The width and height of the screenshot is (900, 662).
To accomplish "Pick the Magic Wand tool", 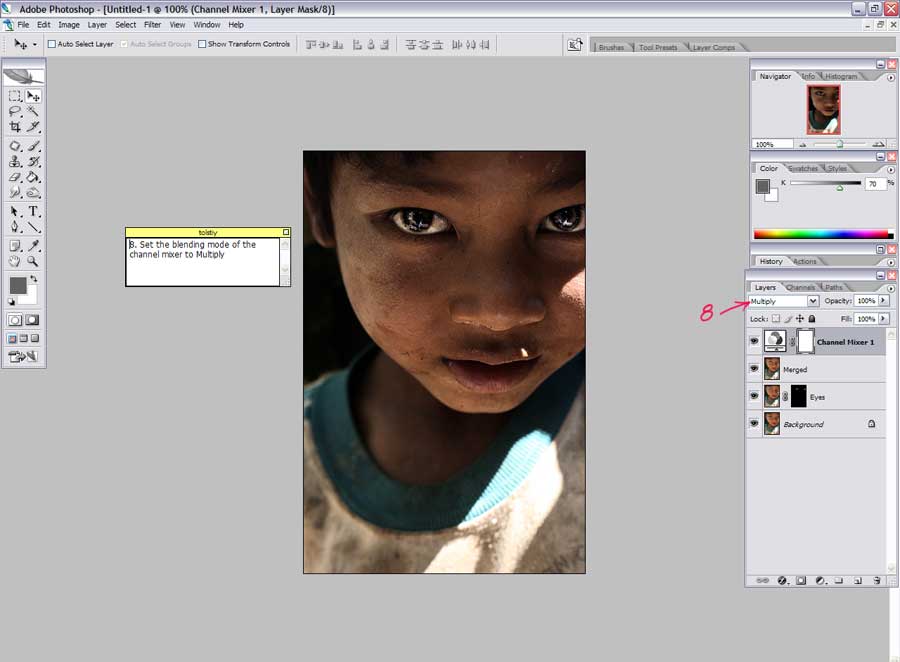I will click(33, 112).
